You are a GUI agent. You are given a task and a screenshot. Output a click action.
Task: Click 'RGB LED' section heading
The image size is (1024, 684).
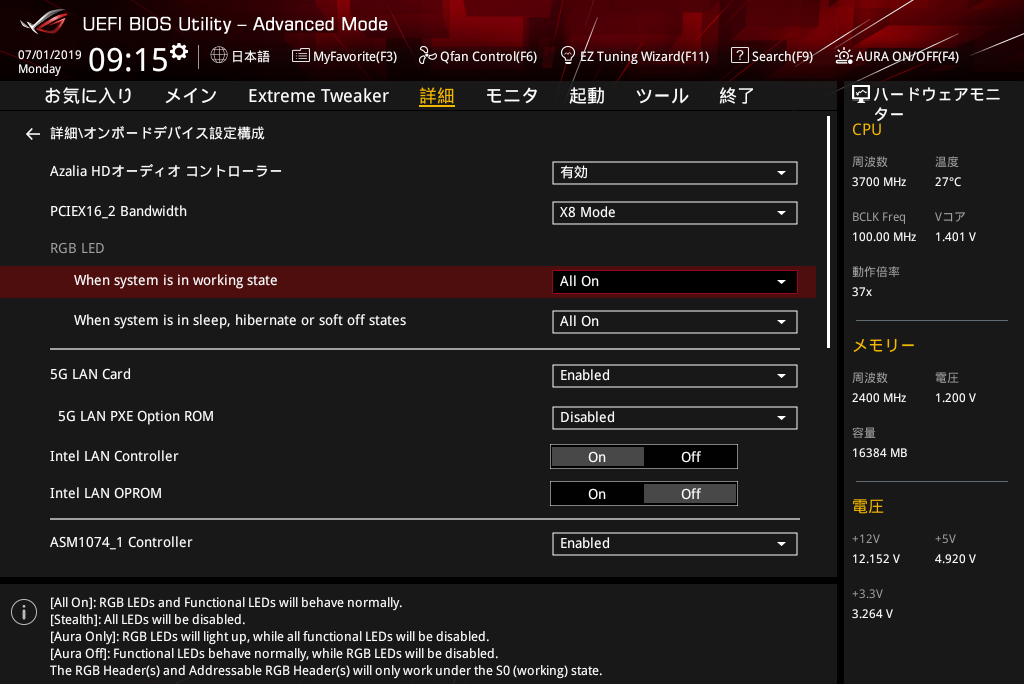pos(77,248)
